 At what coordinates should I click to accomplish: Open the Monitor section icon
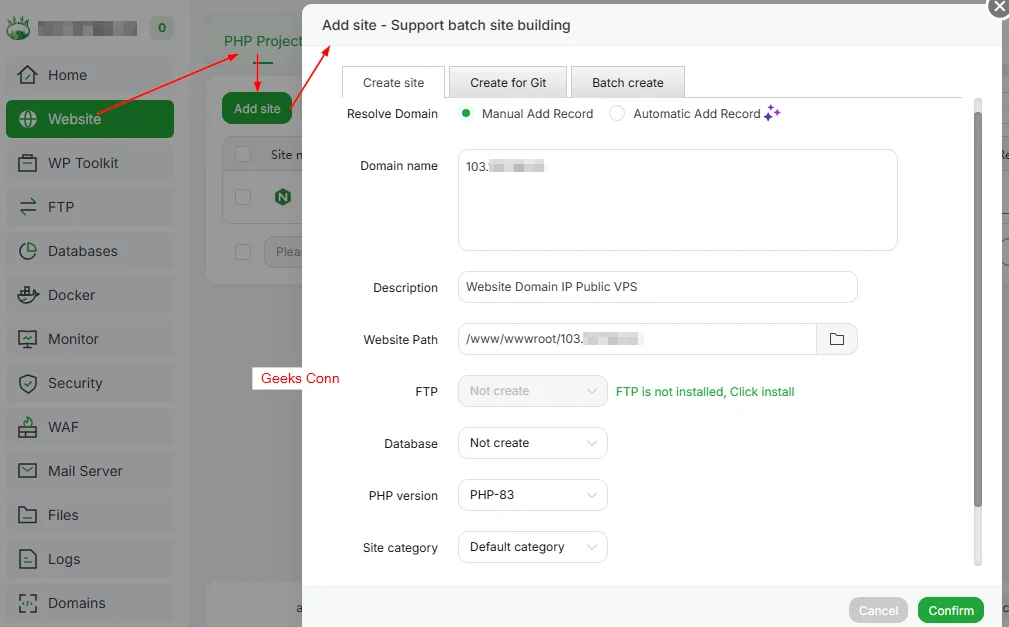(x=31, y=339)
